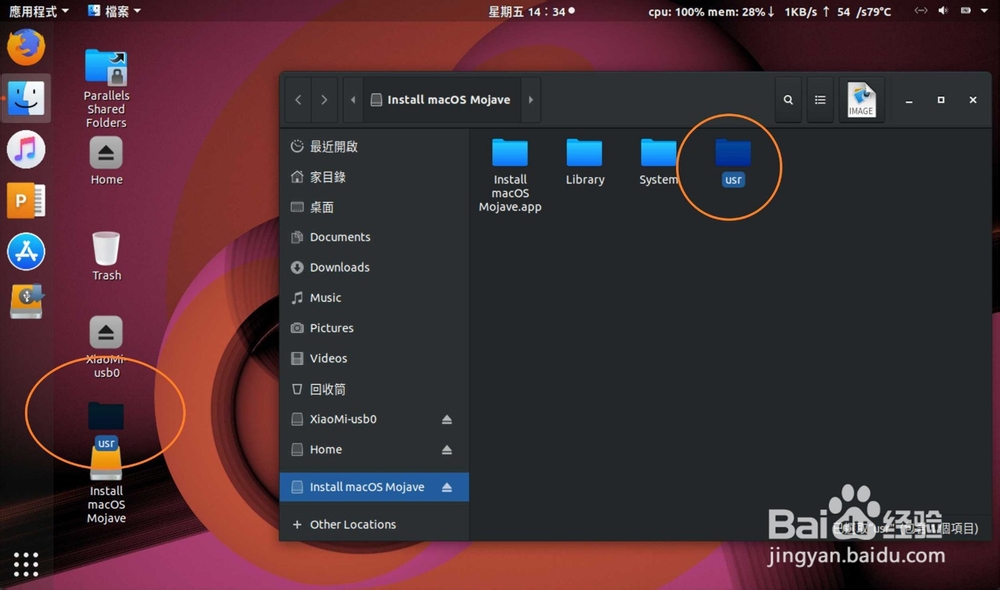Open the USB installer app in dock
This screenshot has height=590, width=1000.
[26, 302]
